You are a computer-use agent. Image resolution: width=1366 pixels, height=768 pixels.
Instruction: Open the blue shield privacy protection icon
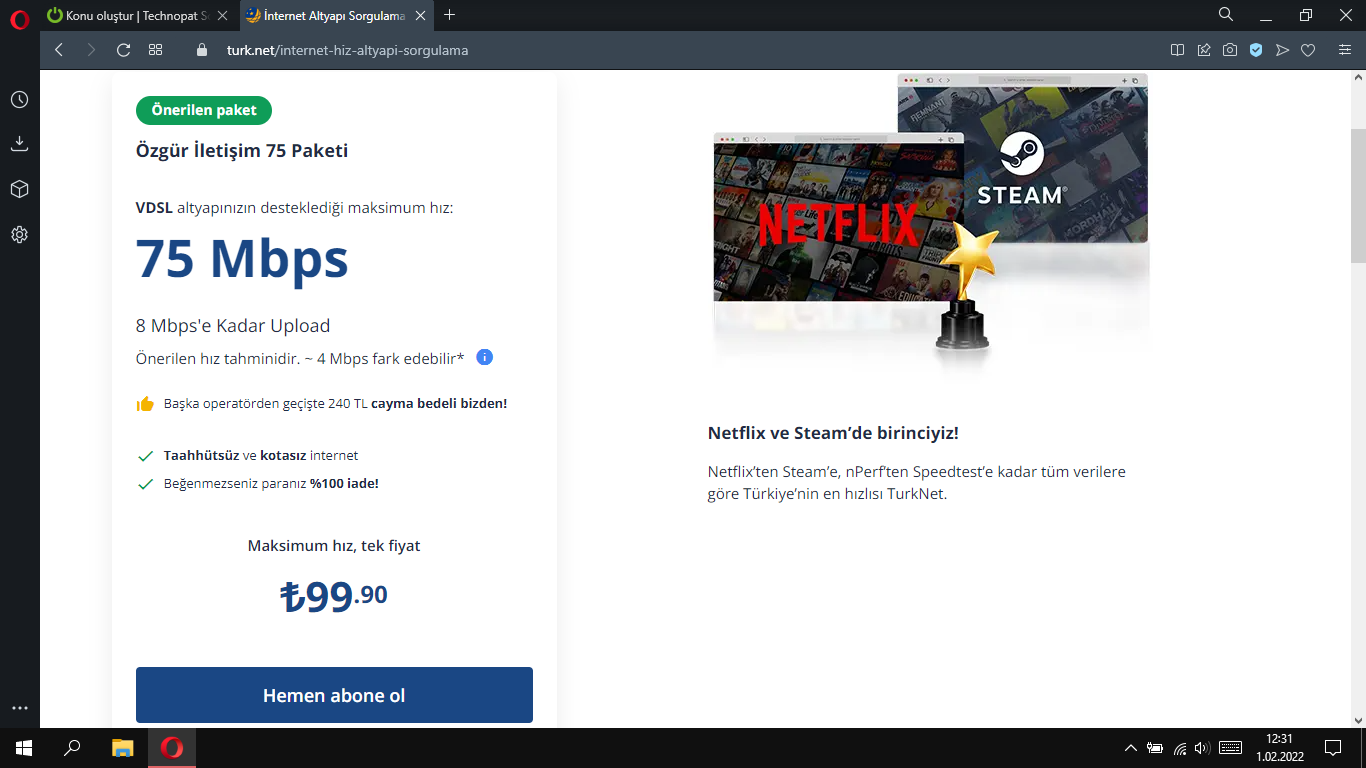1256,50
